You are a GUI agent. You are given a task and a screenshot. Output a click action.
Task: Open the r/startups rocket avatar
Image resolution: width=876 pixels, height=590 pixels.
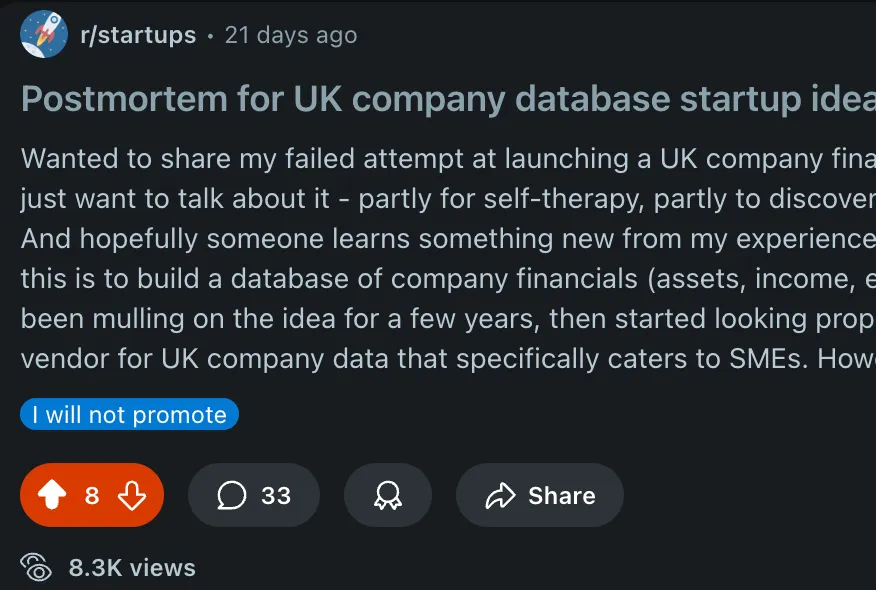(x=44, y=35)
